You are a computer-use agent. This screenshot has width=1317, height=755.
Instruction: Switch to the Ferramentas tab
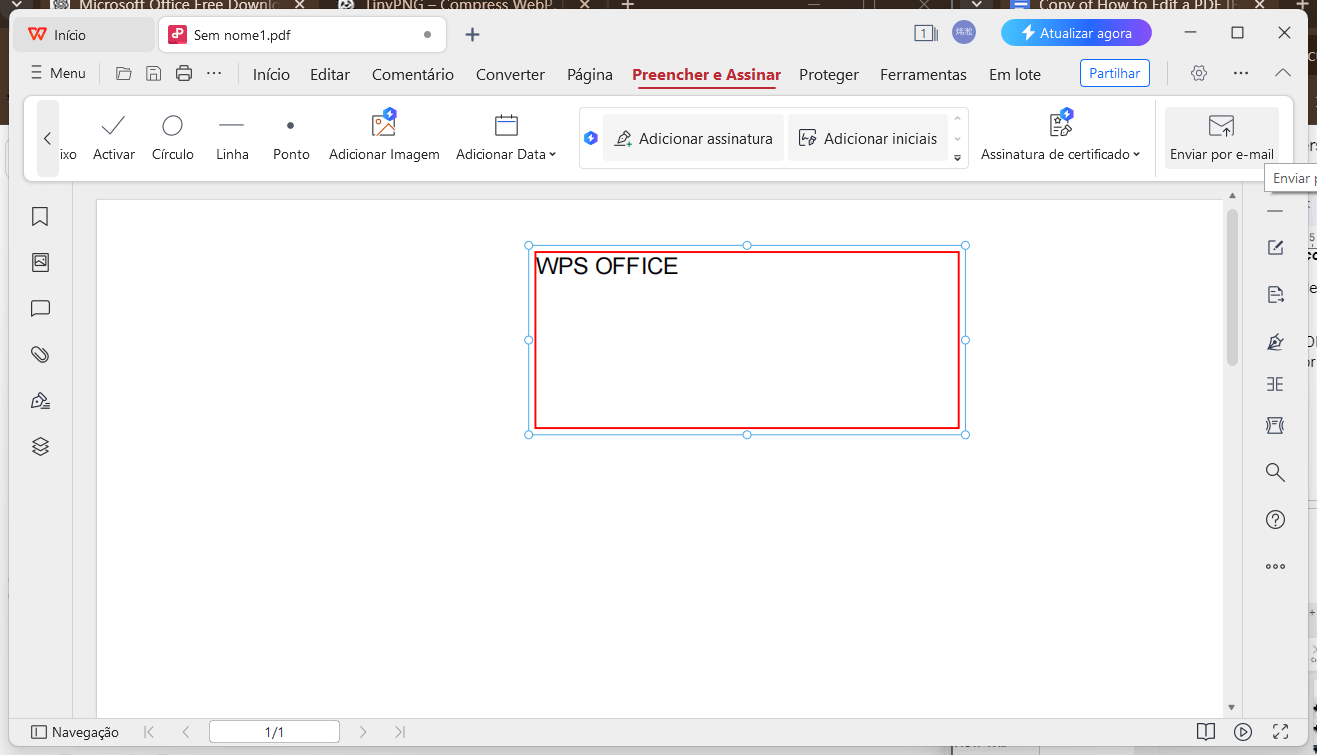pyautogui.click(x=923, y=74)
